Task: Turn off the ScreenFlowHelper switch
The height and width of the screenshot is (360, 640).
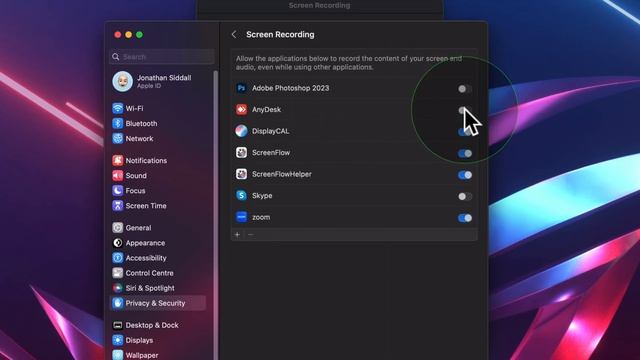Action: 464,175
